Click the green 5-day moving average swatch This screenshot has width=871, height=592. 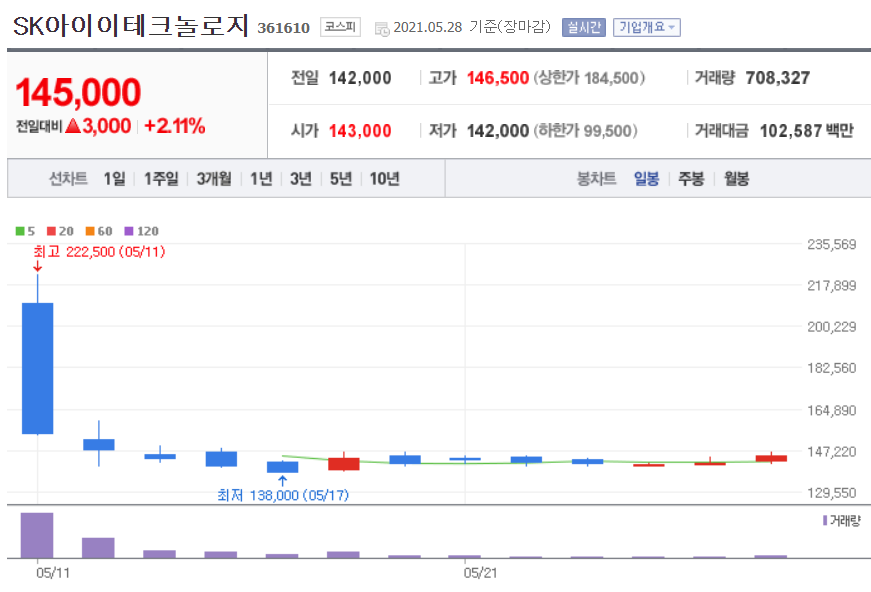pos(20,231)
